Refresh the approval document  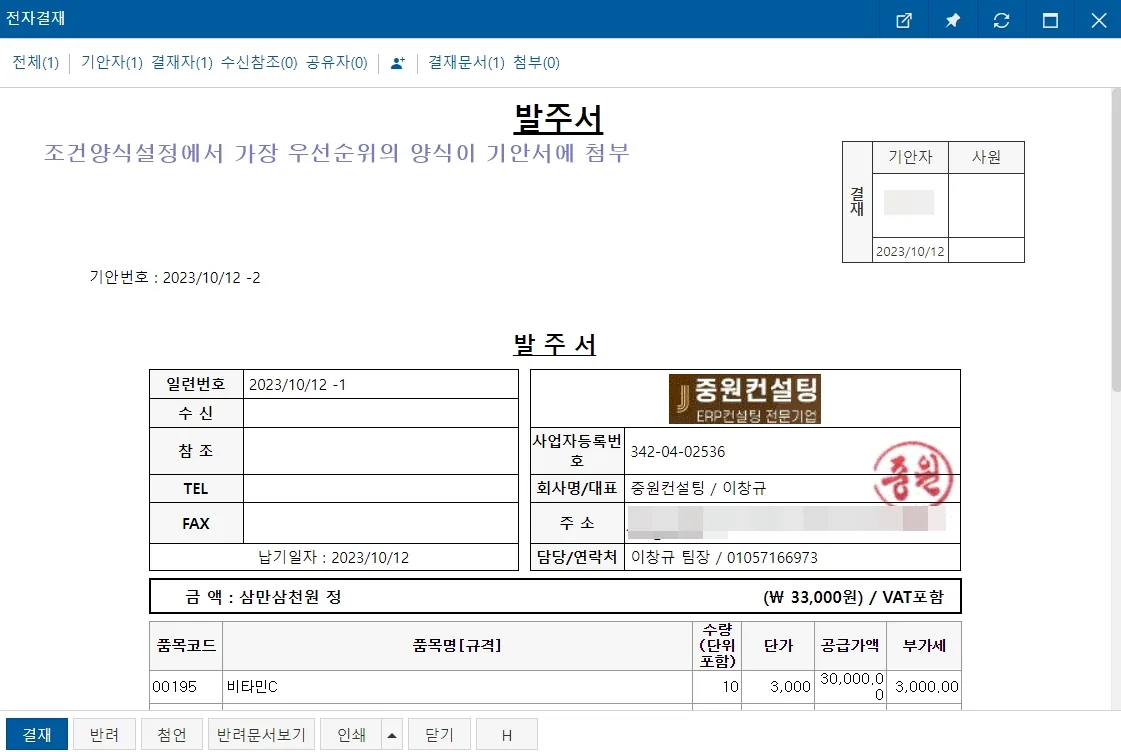click(x=1001, y=20)
